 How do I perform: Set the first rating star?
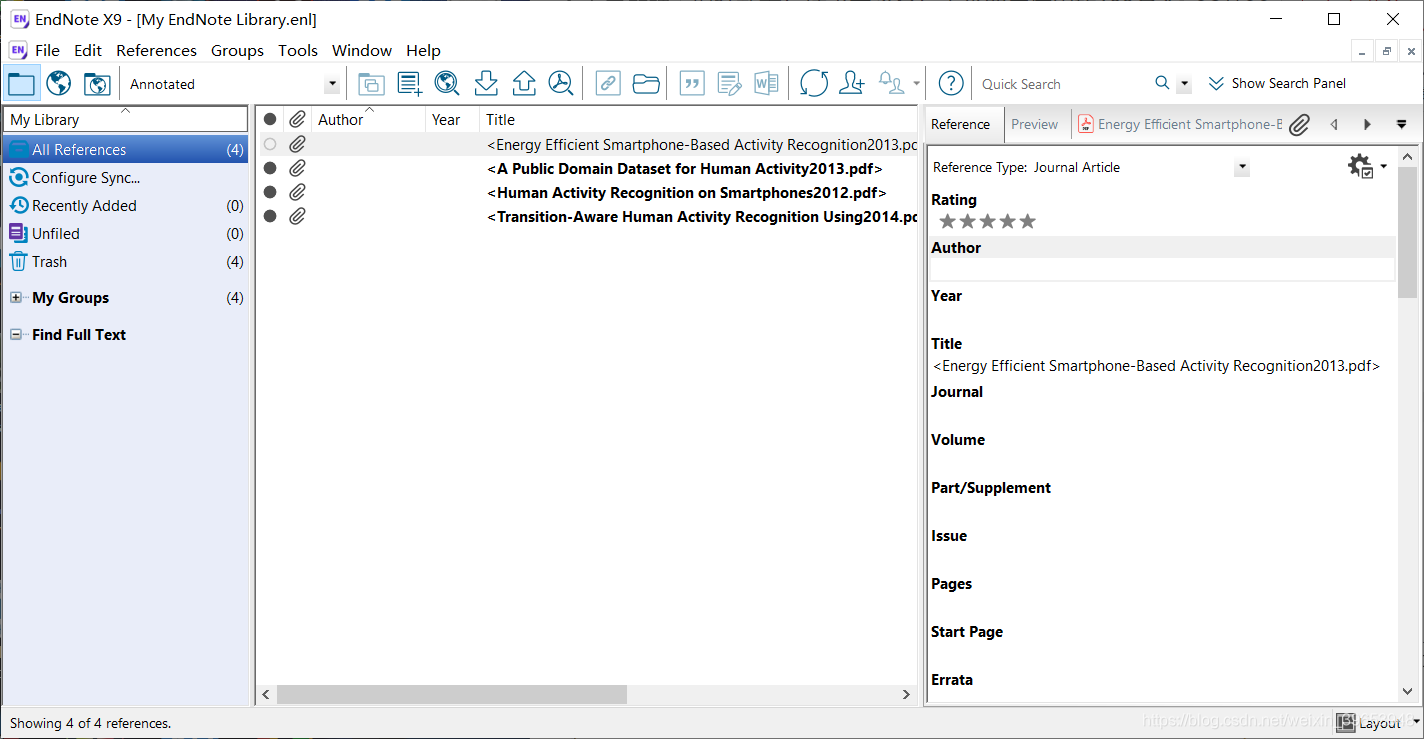948,221
